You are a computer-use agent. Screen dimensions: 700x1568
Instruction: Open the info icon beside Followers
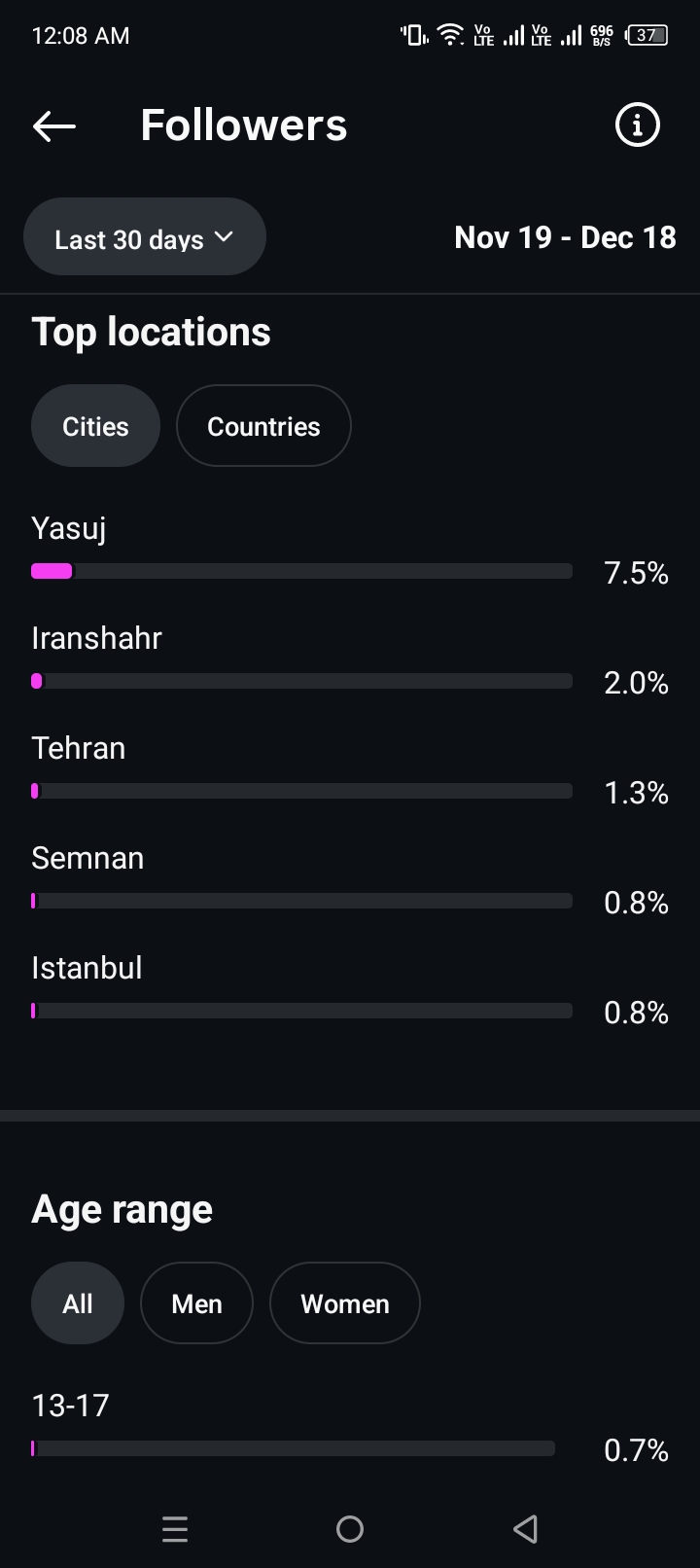point(638,125)
